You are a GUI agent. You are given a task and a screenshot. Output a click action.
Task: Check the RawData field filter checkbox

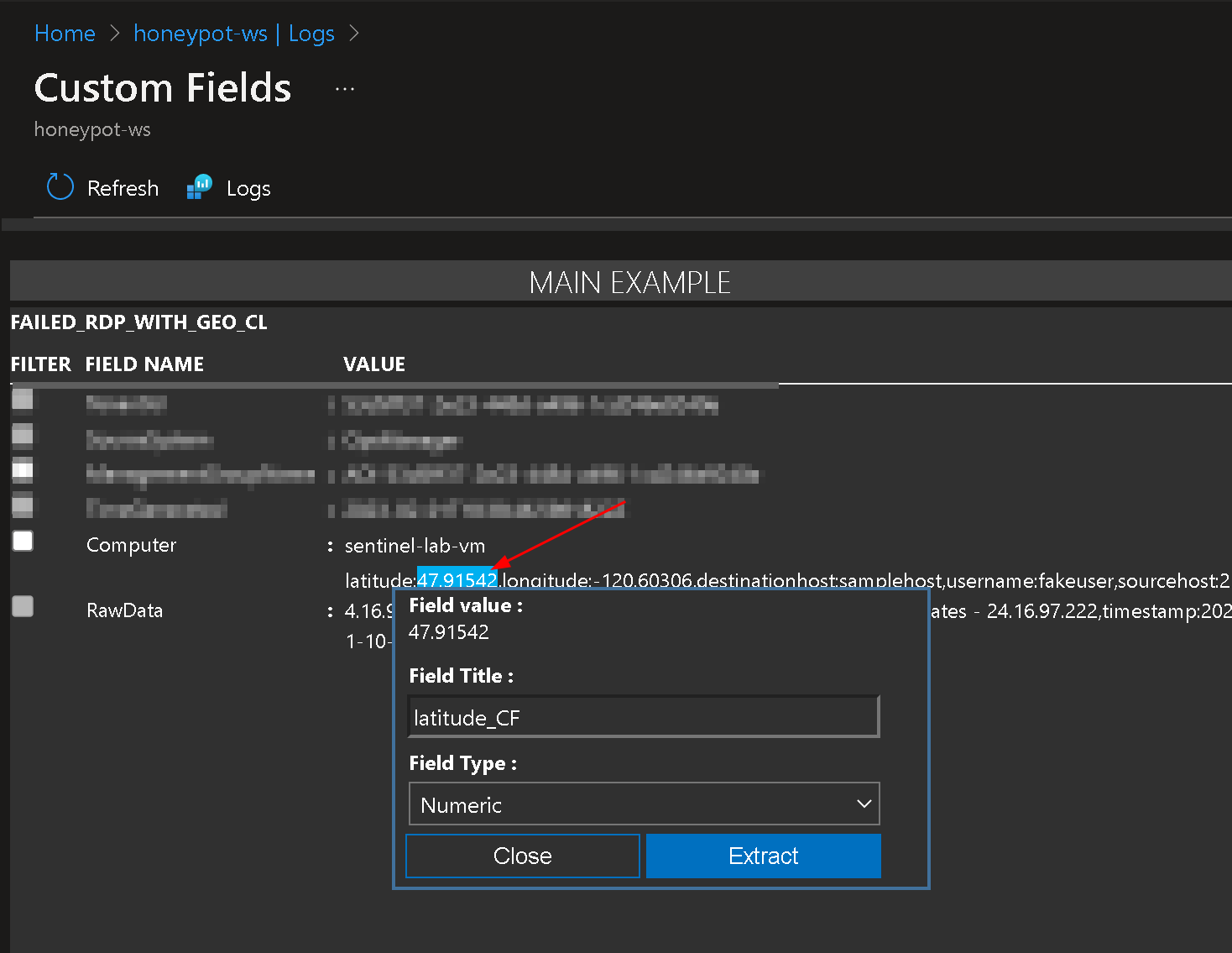pos(22,605)
